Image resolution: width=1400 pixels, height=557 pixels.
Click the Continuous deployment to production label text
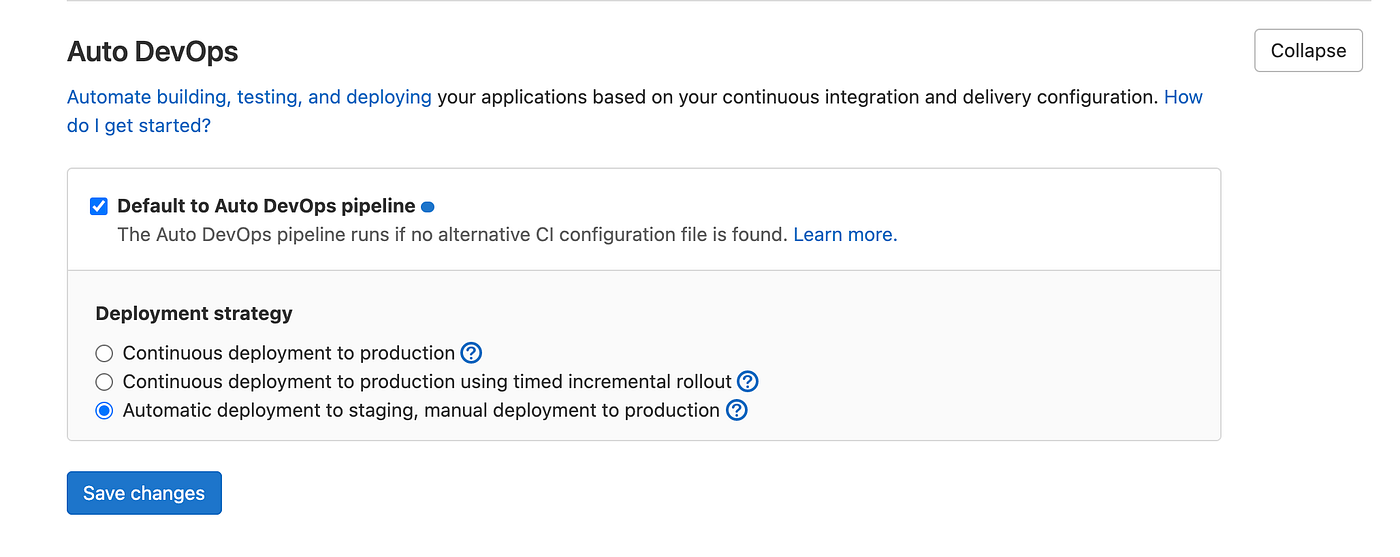288,353
